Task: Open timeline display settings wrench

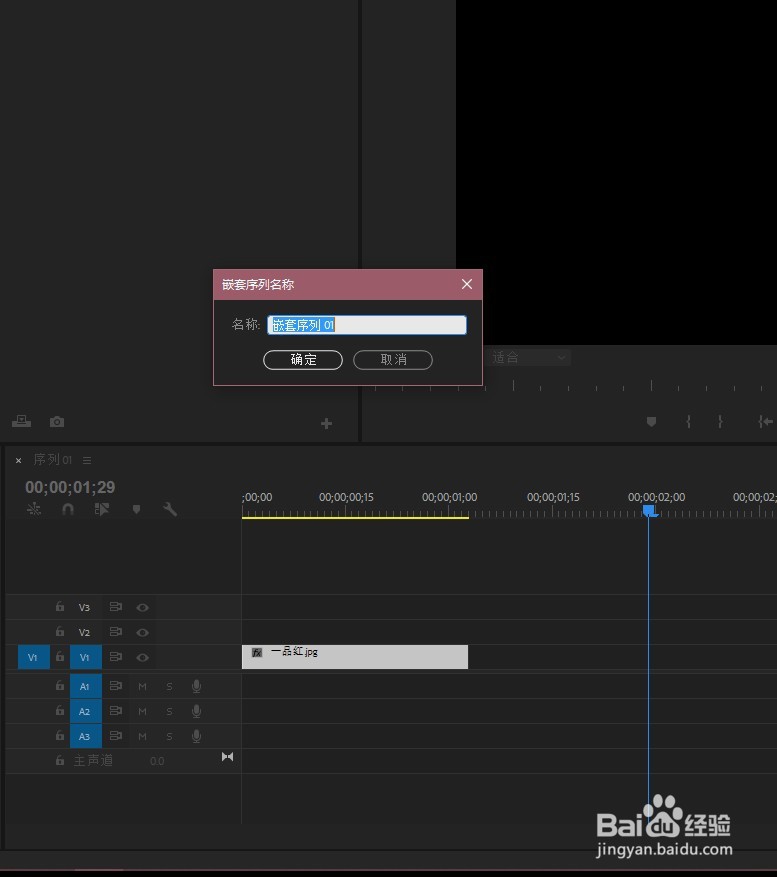Action: [170, 509]
